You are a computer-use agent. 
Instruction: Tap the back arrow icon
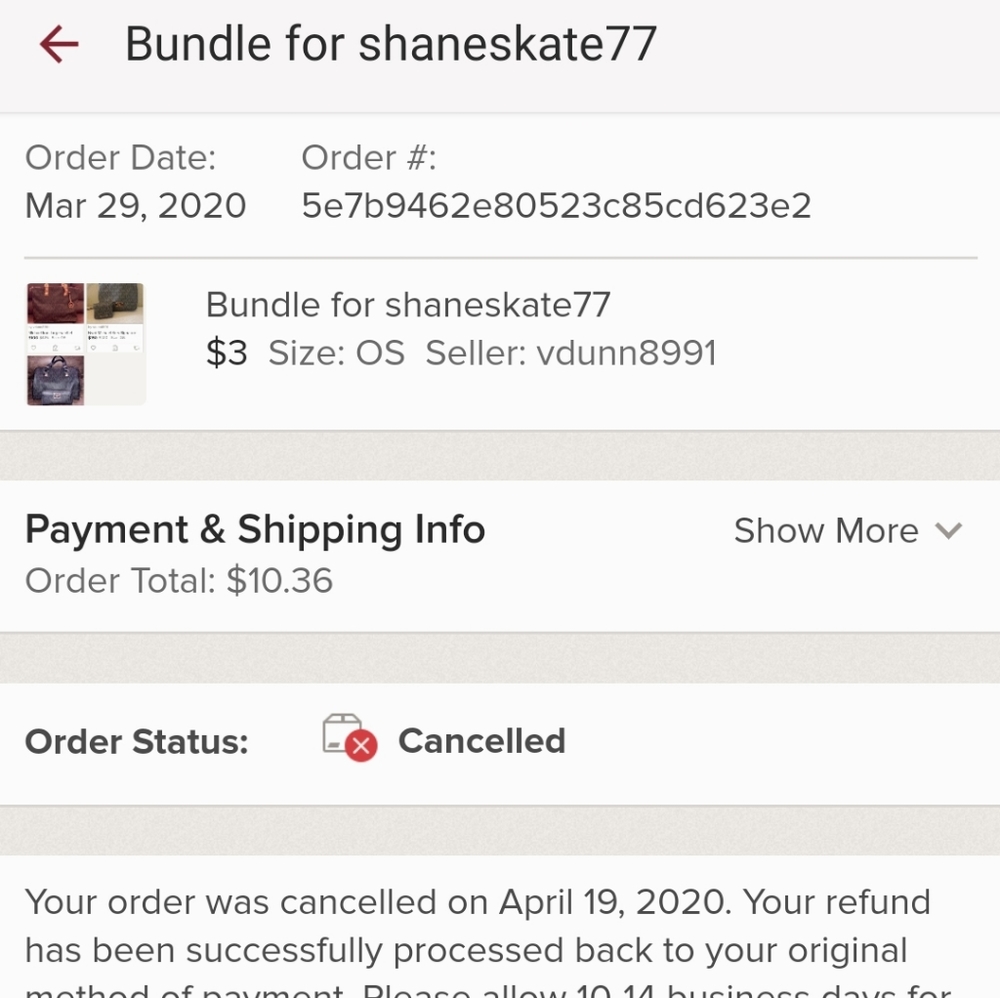click(x=58, y=44)
